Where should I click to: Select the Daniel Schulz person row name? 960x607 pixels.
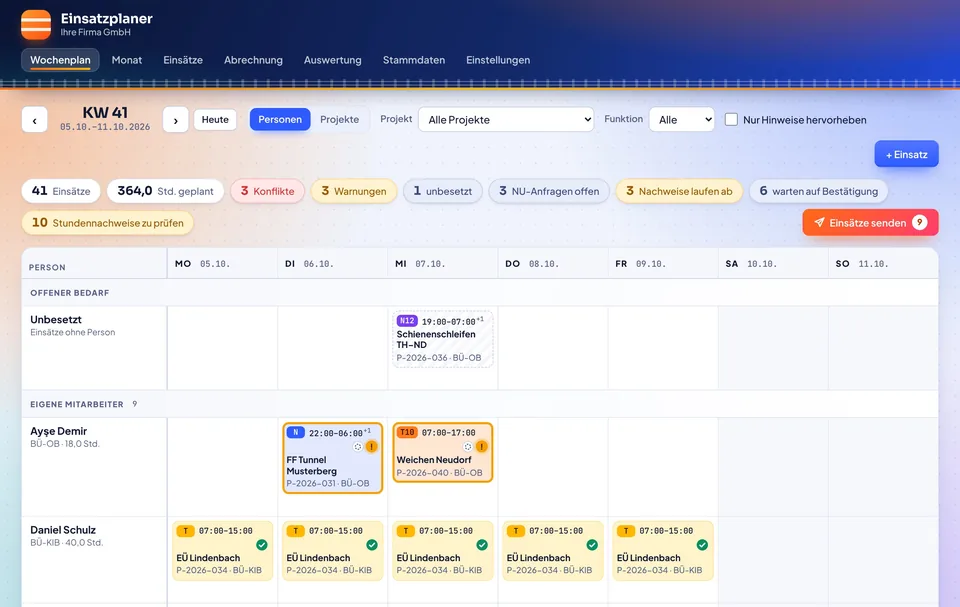[63, 530]
